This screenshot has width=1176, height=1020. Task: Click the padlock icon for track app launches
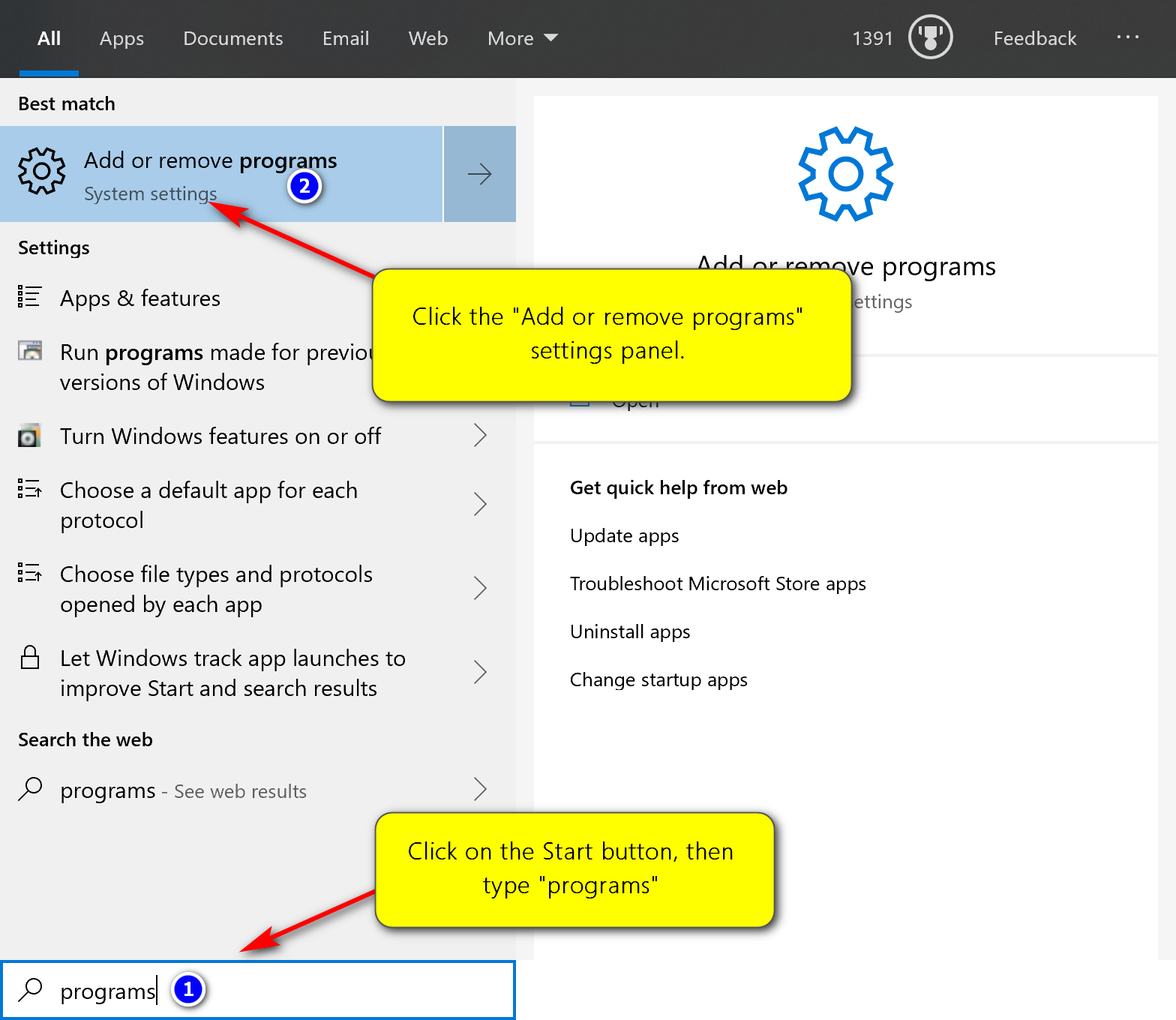[x=30, y=657]
